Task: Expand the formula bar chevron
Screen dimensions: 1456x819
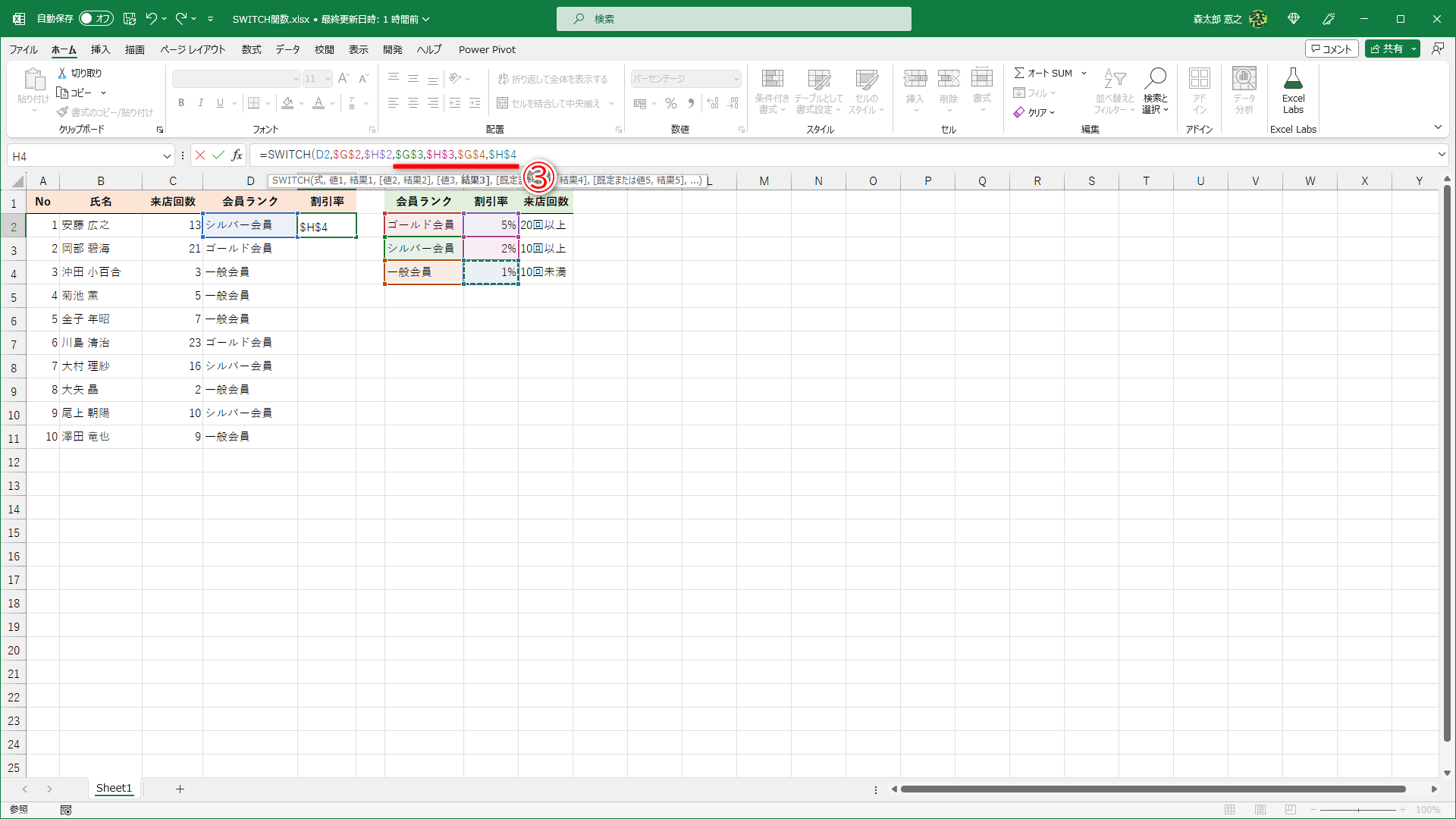Action: click(x=1442, y=155)
